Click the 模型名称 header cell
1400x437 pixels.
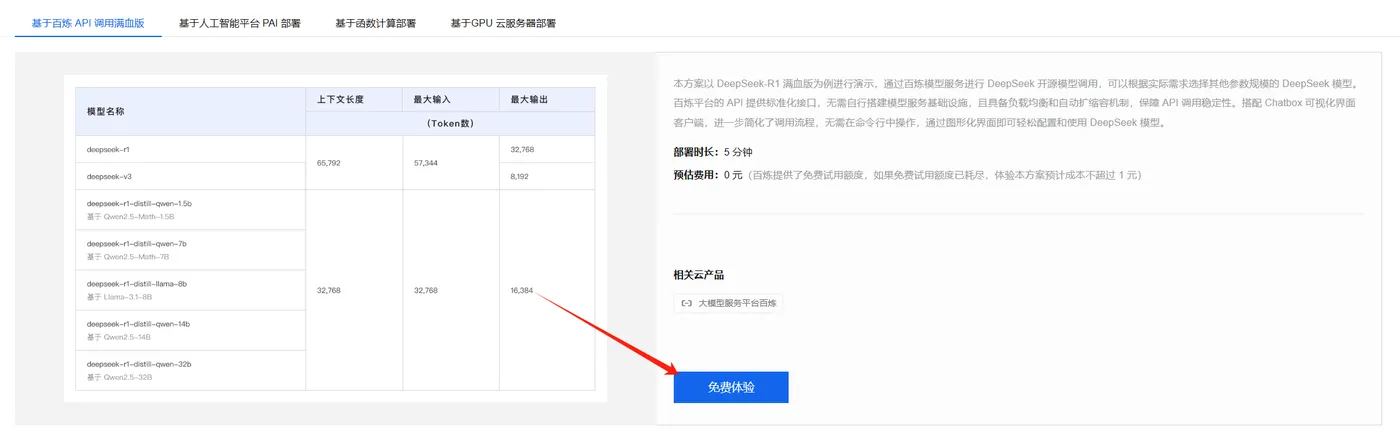pos(190,111)
